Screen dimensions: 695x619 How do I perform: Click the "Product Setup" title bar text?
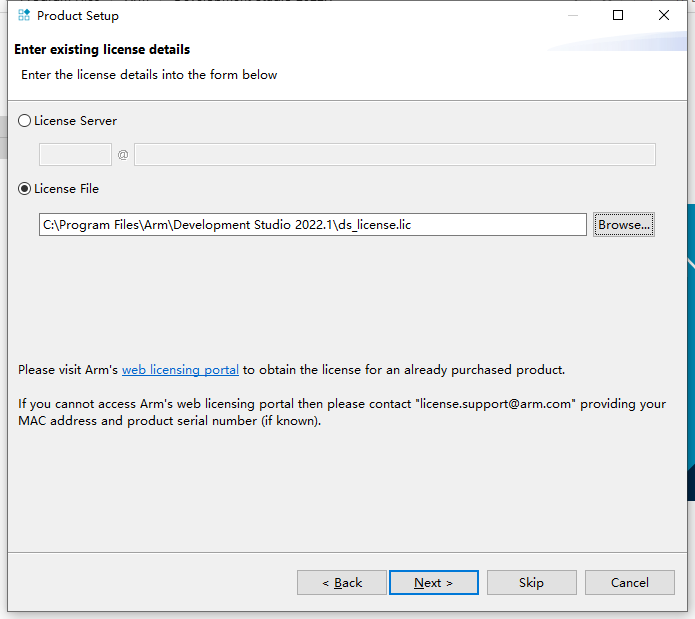78,15
